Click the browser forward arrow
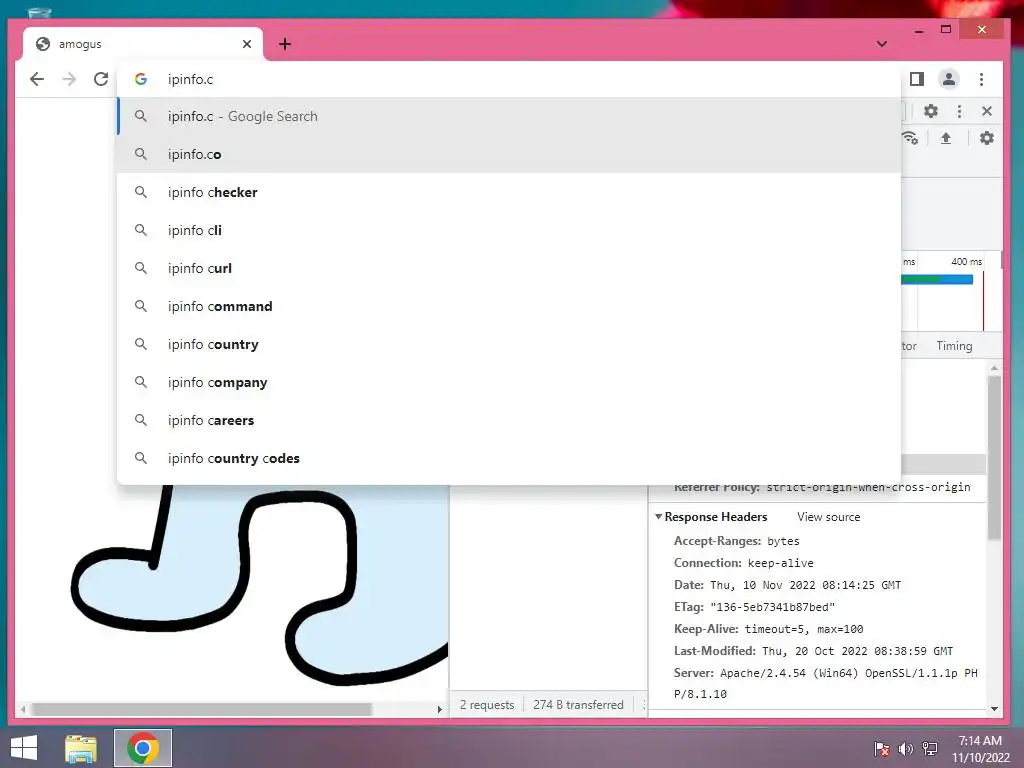 pyautogui.click(x=69, y=79)
